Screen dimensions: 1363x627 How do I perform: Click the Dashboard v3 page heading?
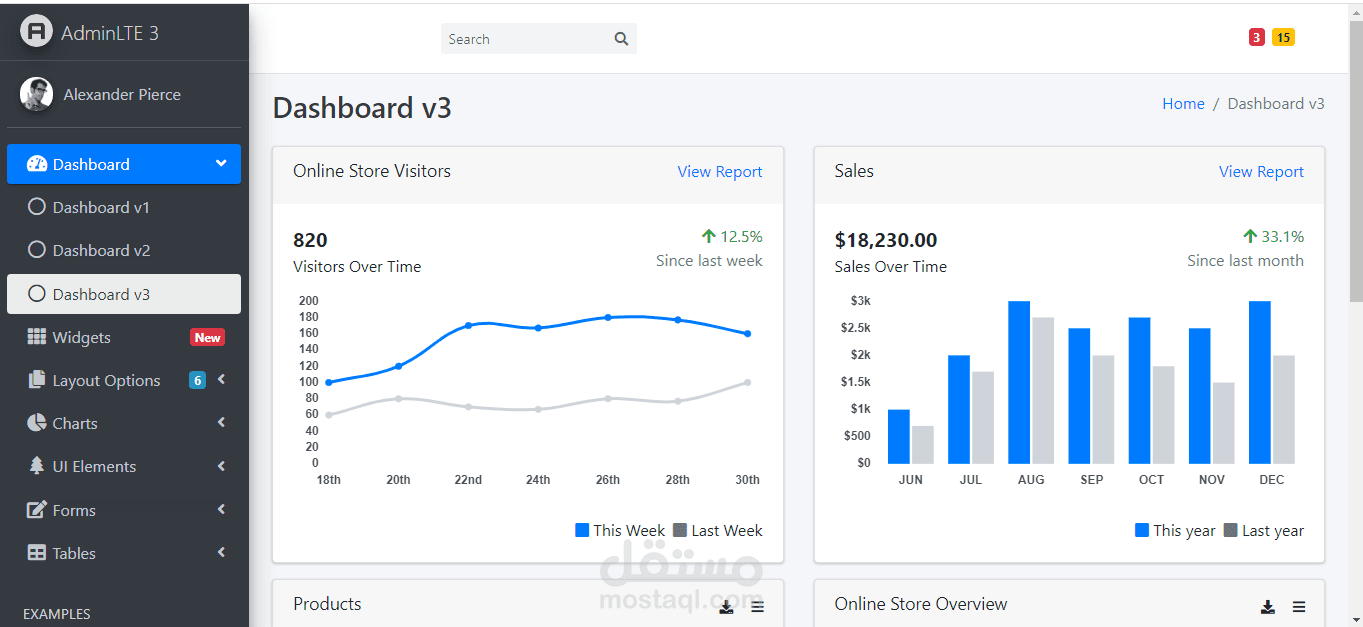click(362, 108)
